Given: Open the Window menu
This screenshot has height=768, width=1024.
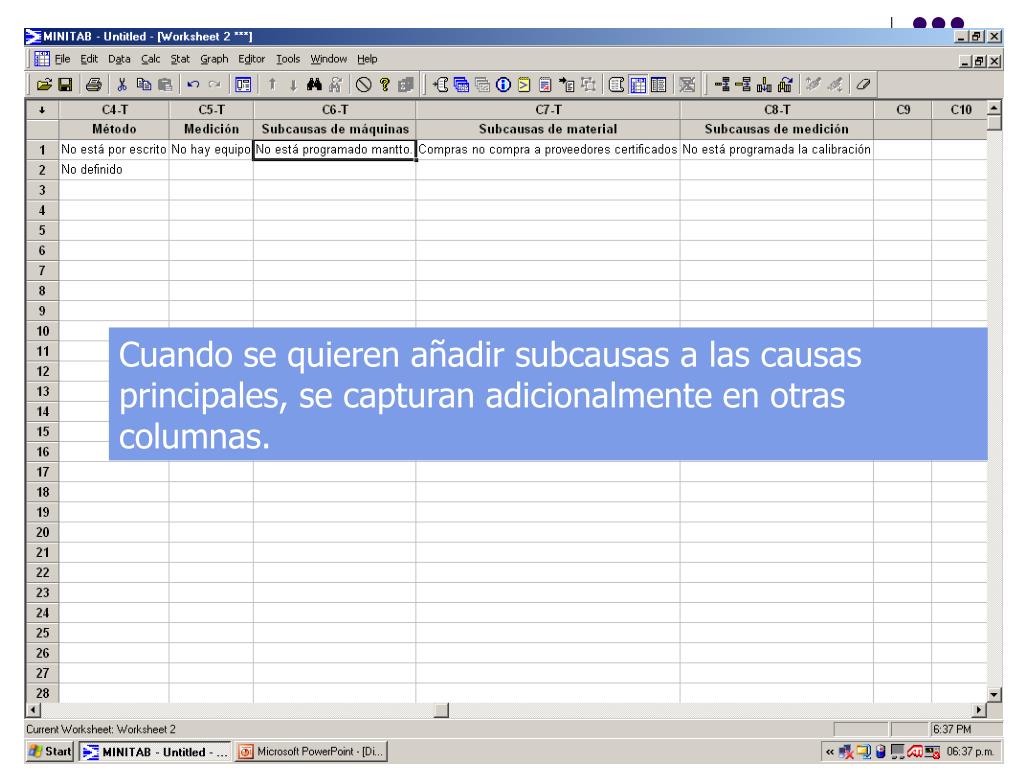Looking at the screenshot, I should (x=328, y=59).
